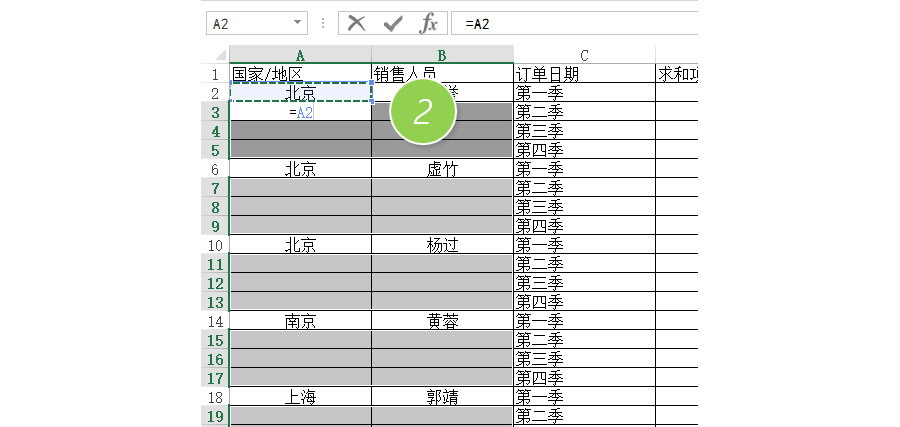Click cell B18 containing 郭靖
This screenshot has width=900, height=427.
pos(442,397)
